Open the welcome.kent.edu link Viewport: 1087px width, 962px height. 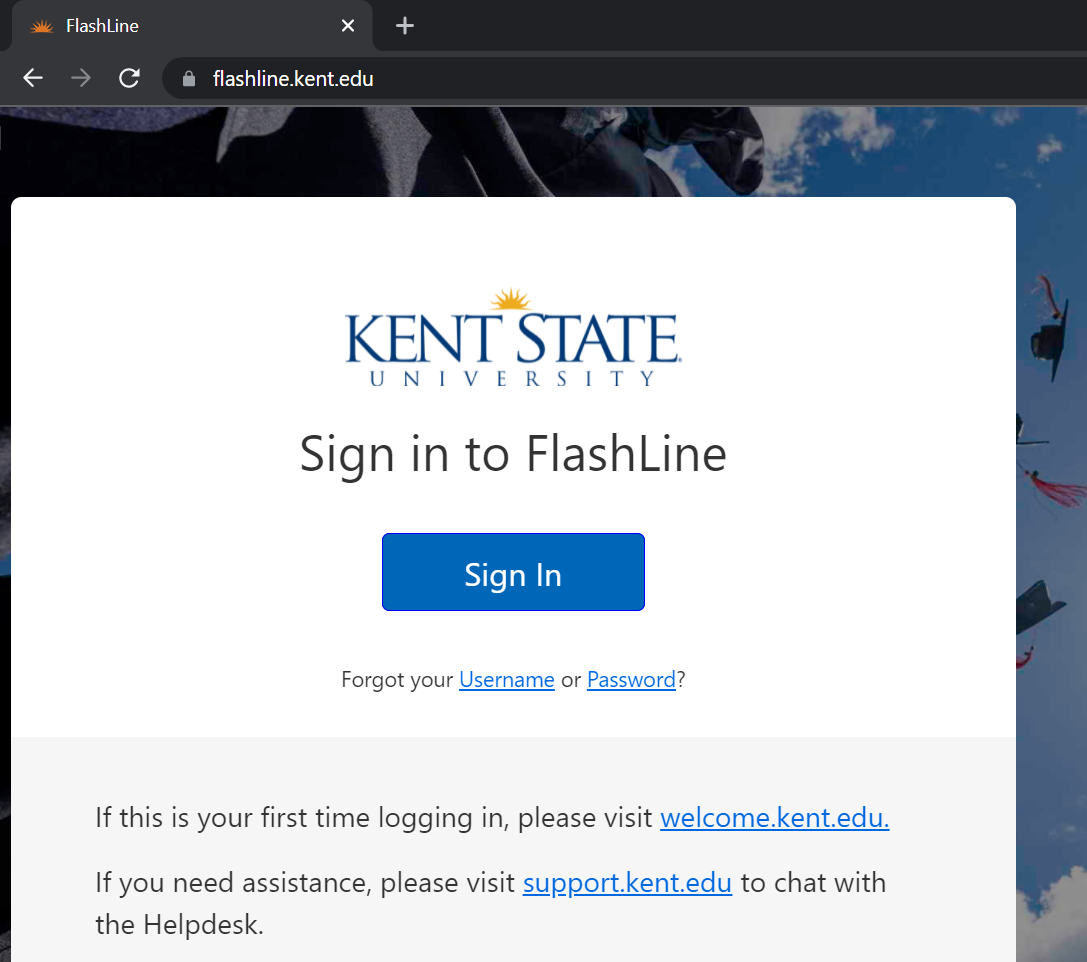click(x=774, y=817)
